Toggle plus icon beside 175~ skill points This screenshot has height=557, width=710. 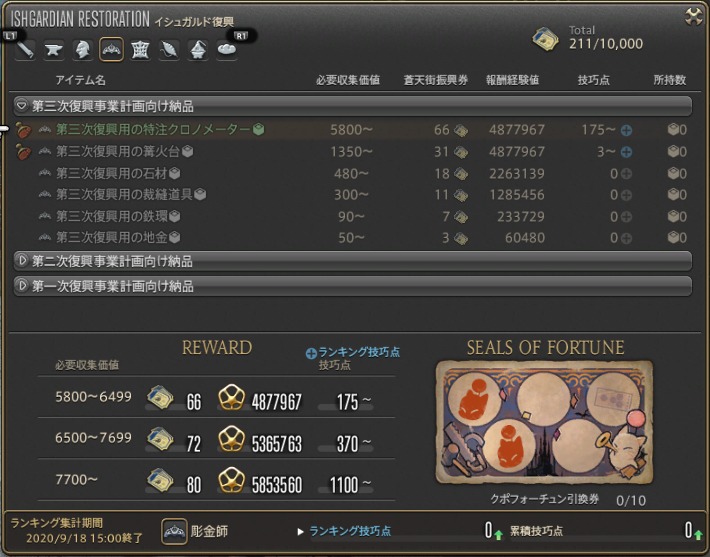pos(627,131)
